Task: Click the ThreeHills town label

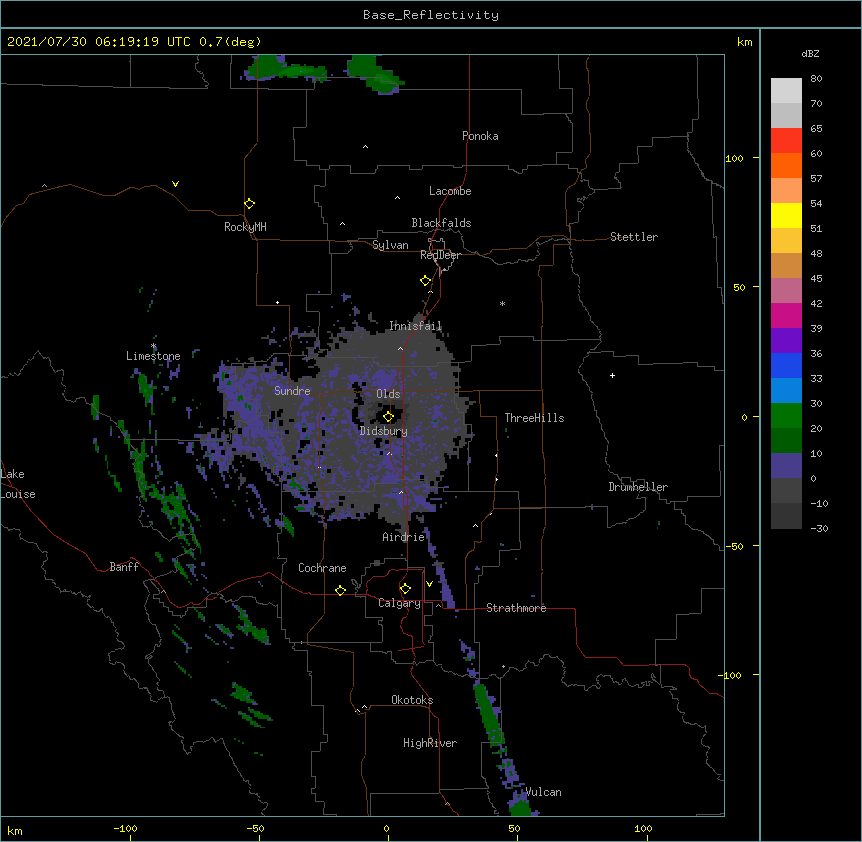Action: click(534, 418)
